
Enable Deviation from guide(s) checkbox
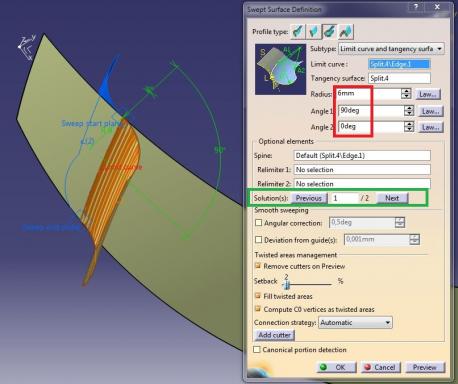coord(258,240)
